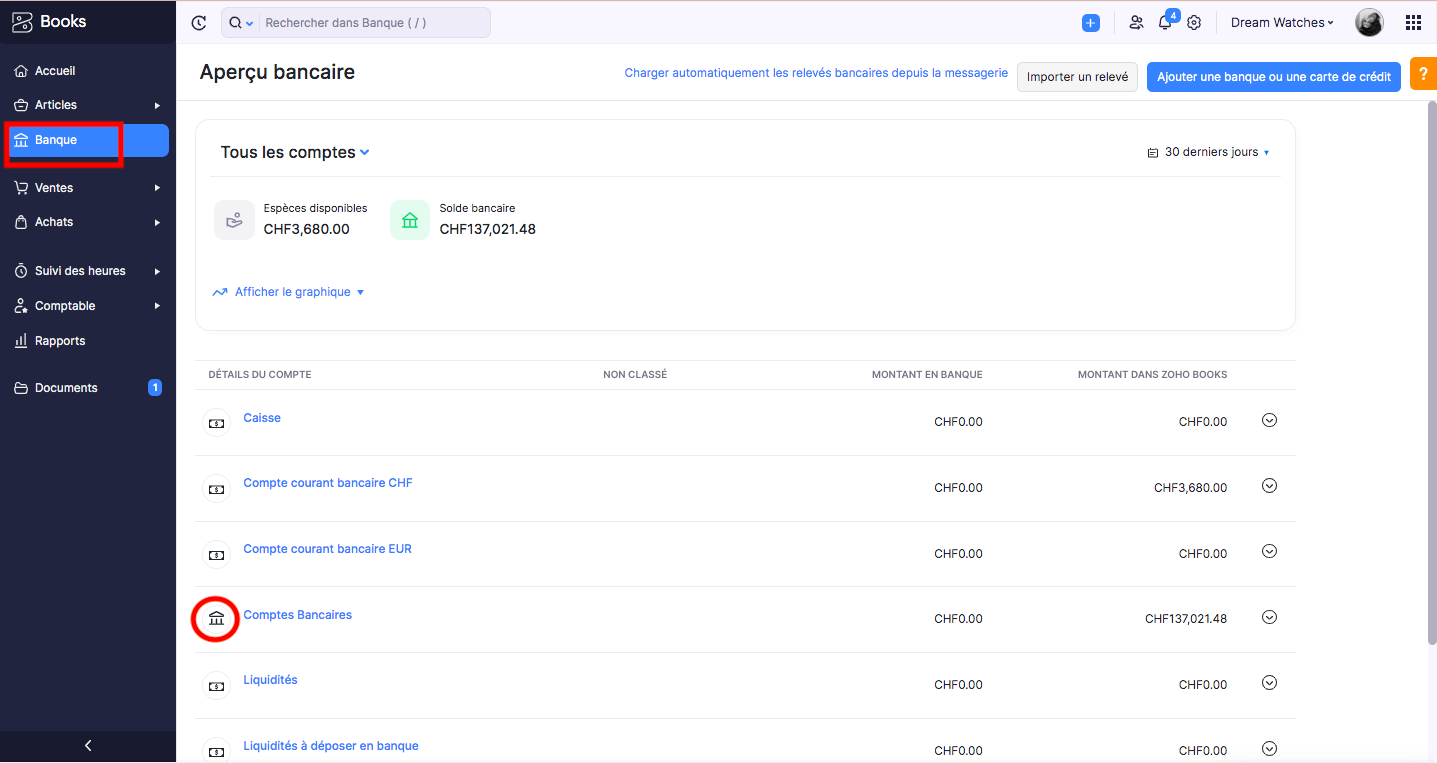1437x763 pixels.
Task: Open options chevron for Comptes Bancaires row
Action: pyautogui.click(x=1269, y=617)
